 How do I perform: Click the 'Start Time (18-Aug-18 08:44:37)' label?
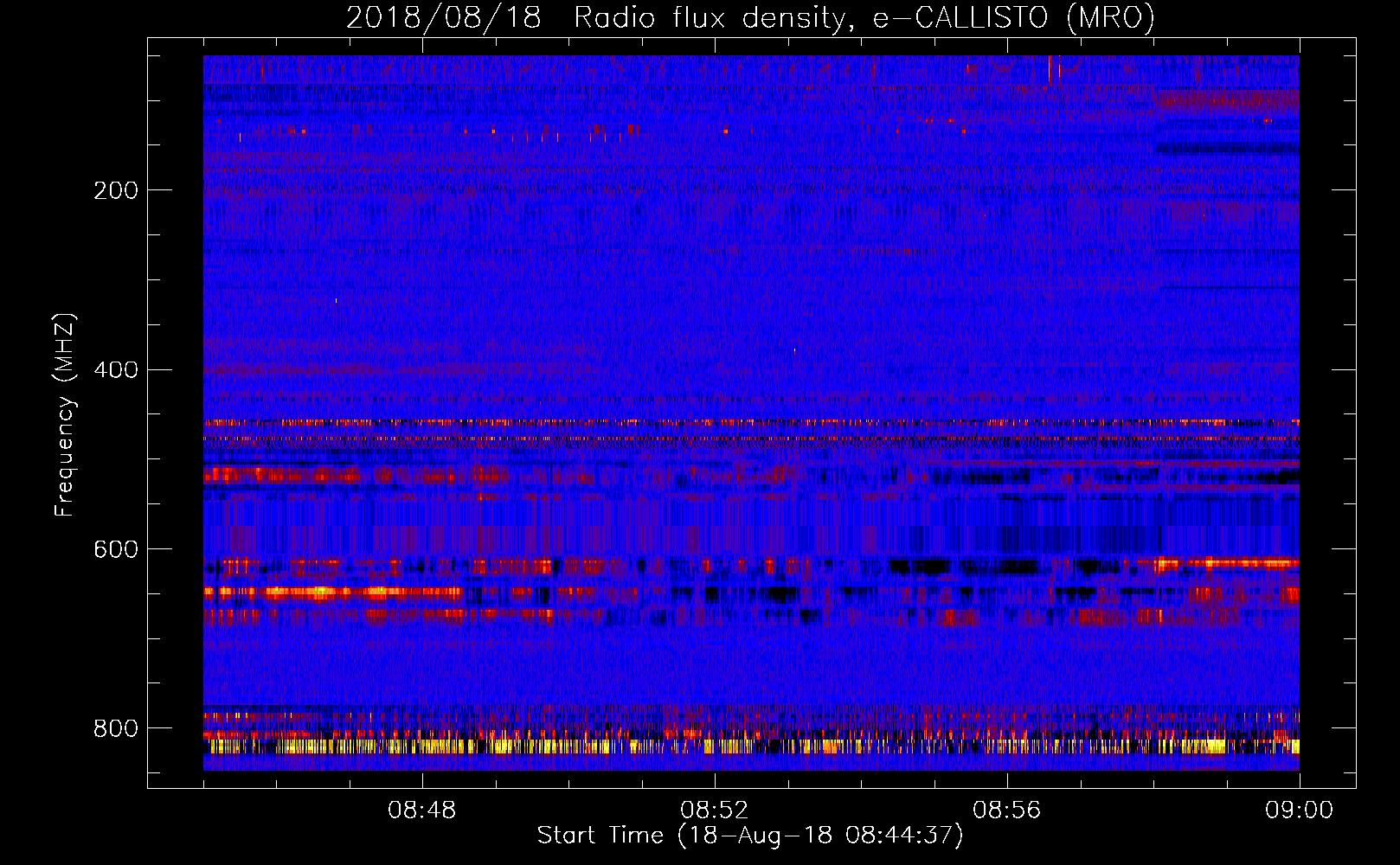[x=750, y=836]
